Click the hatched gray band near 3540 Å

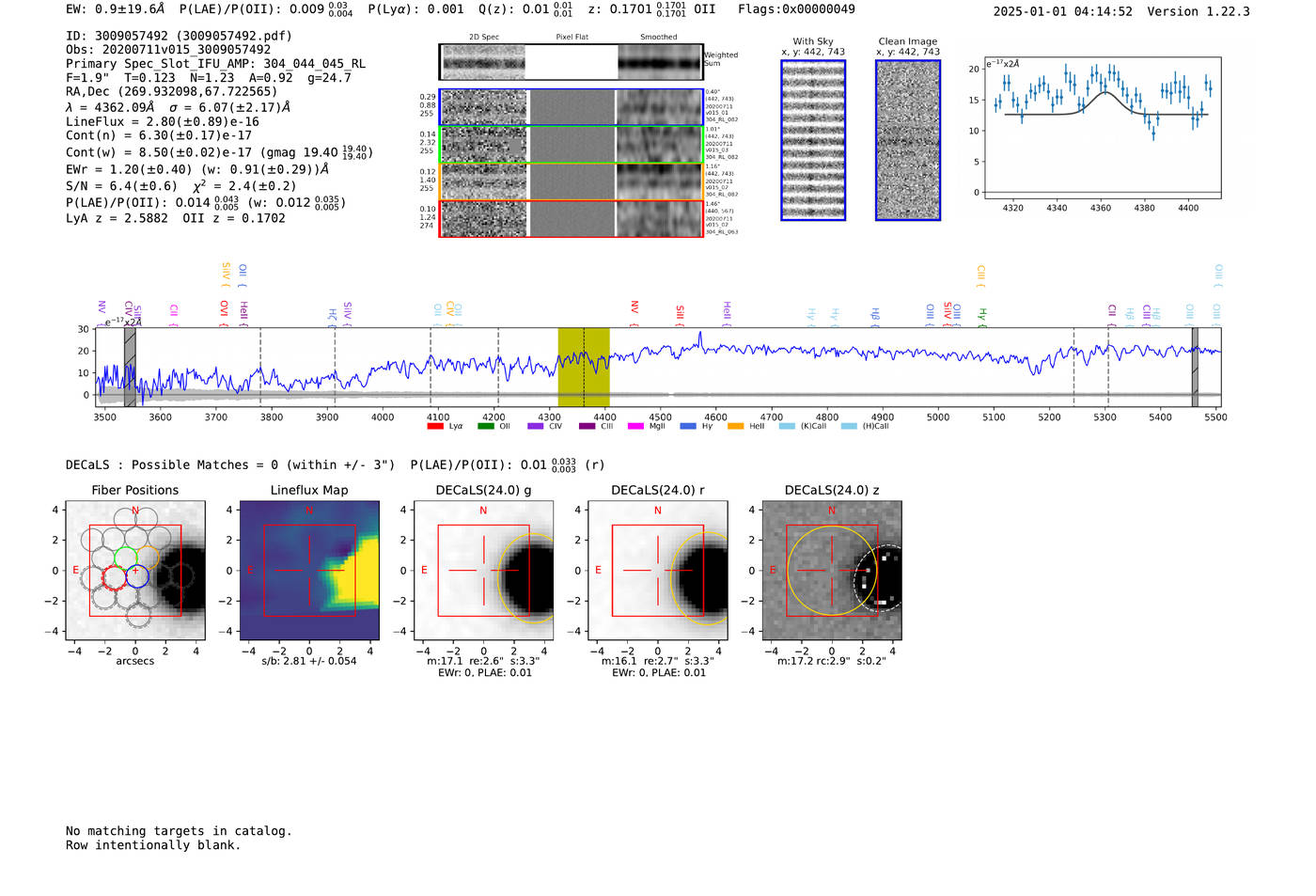[x=130, y=368]
